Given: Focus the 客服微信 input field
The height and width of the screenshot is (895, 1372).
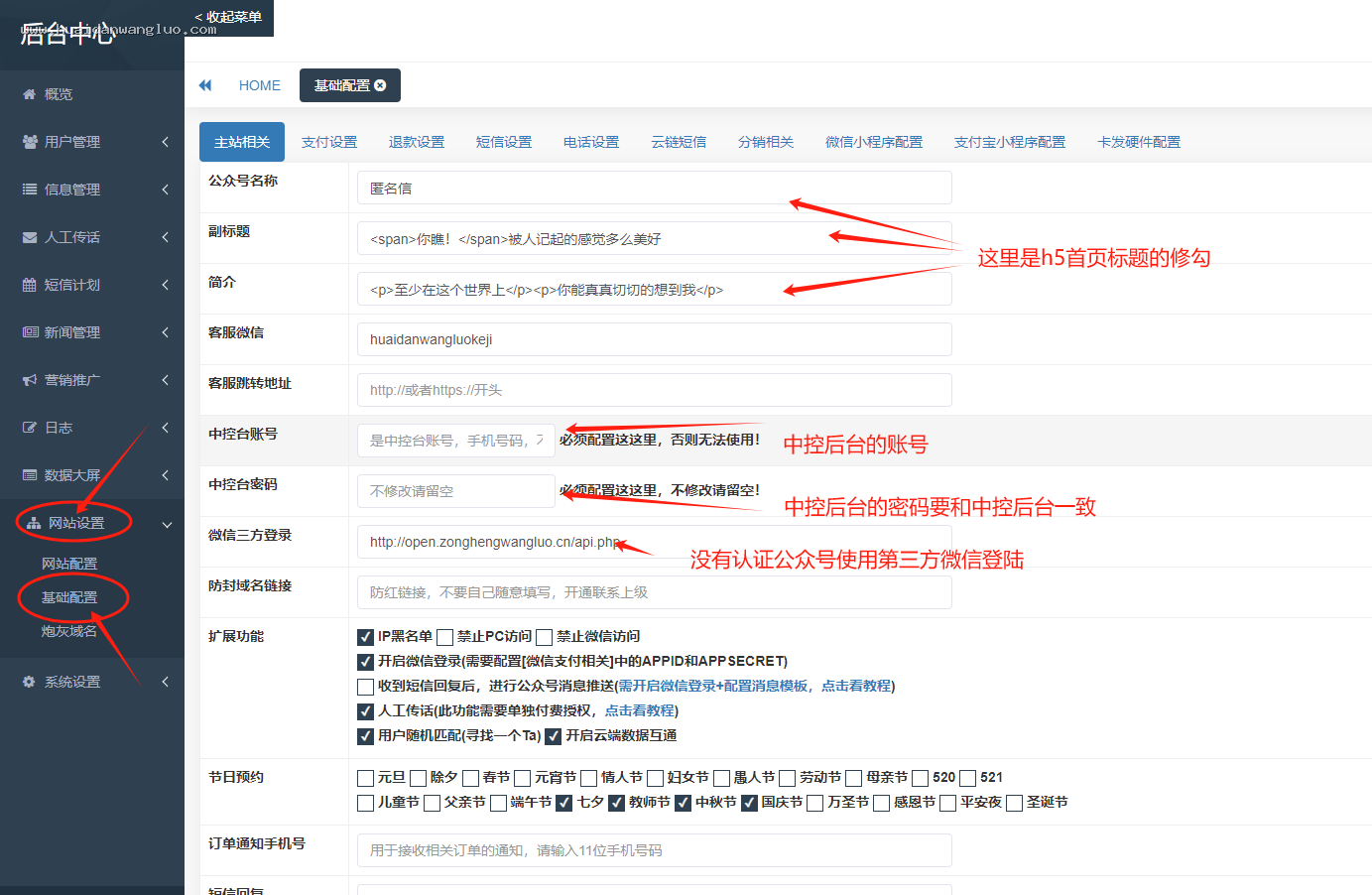Looking at the screenshot, I should tap(655, 339).
